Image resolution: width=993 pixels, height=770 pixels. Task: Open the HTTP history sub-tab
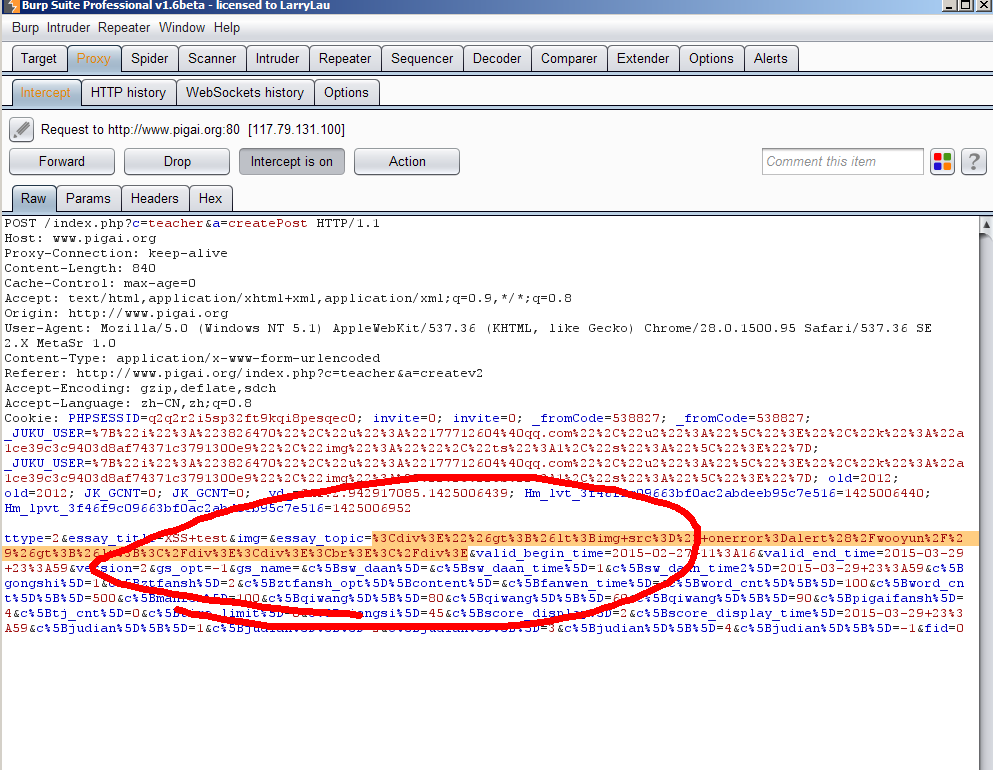tap(129, 92)
